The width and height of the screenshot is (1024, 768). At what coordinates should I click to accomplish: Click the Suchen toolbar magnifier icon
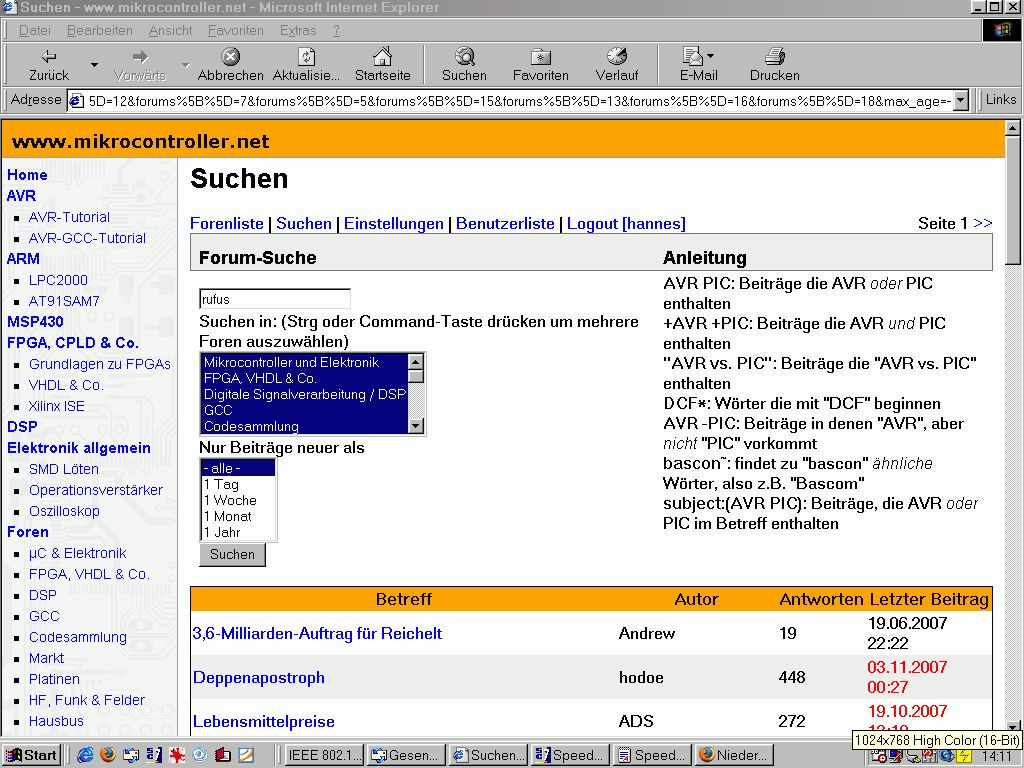[x=464, y=57]
